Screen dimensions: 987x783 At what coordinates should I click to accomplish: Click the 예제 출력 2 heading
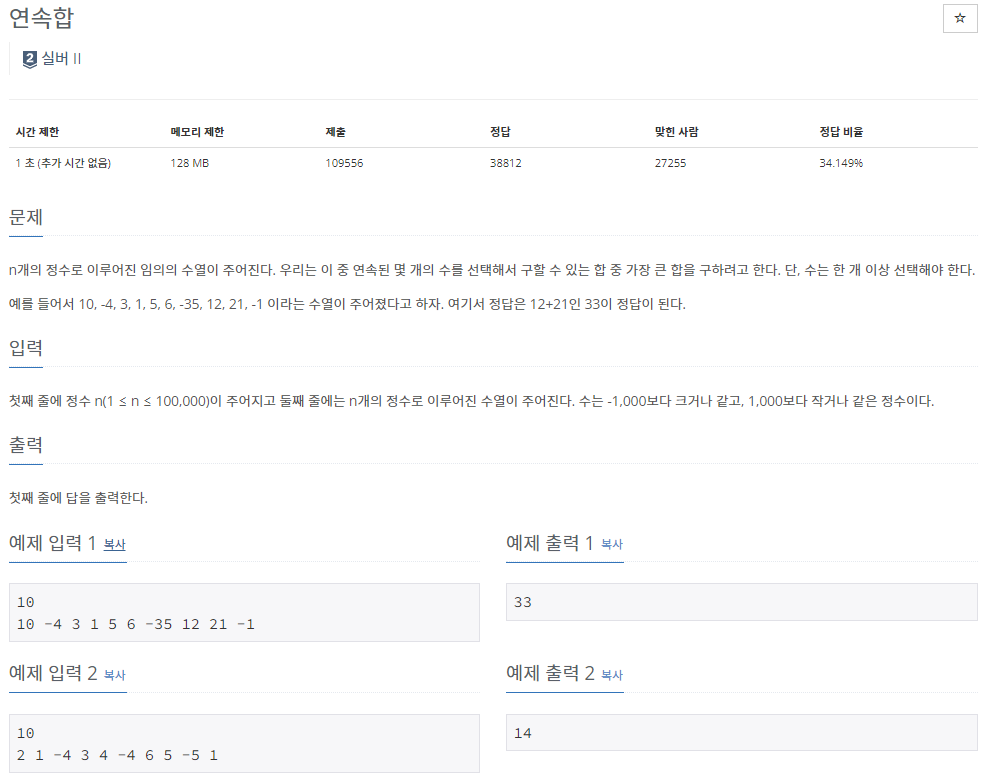tap(550, 673)
